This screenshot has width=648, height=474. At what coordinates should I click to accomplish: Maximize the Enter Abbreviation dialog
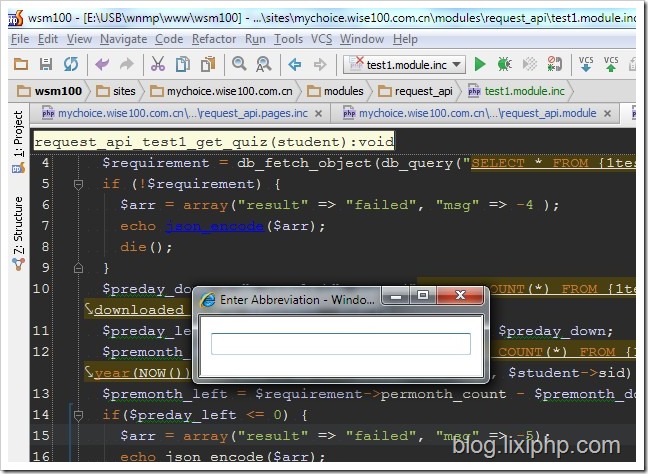[422, 296]
